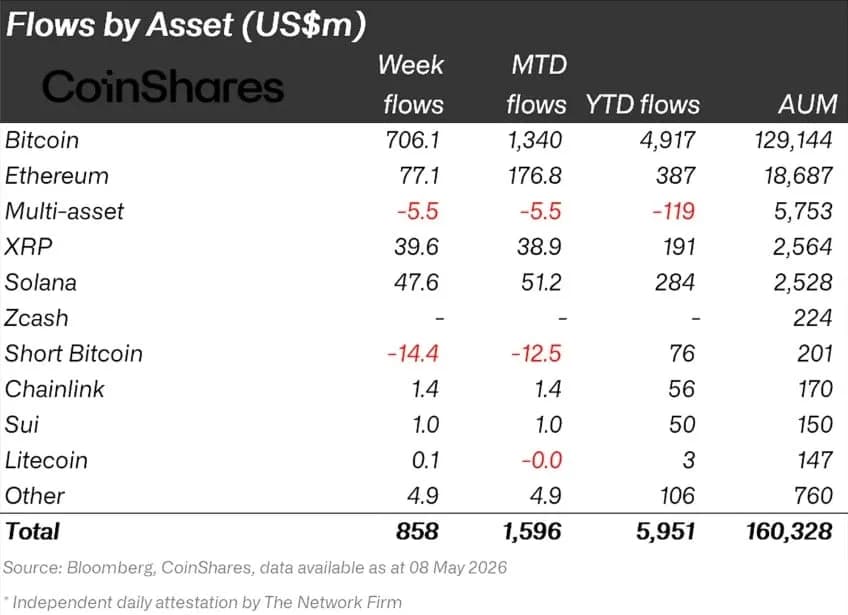Click the XRP row label
Image resolution: width=848 pixels, height=615 pixels.
28,247
